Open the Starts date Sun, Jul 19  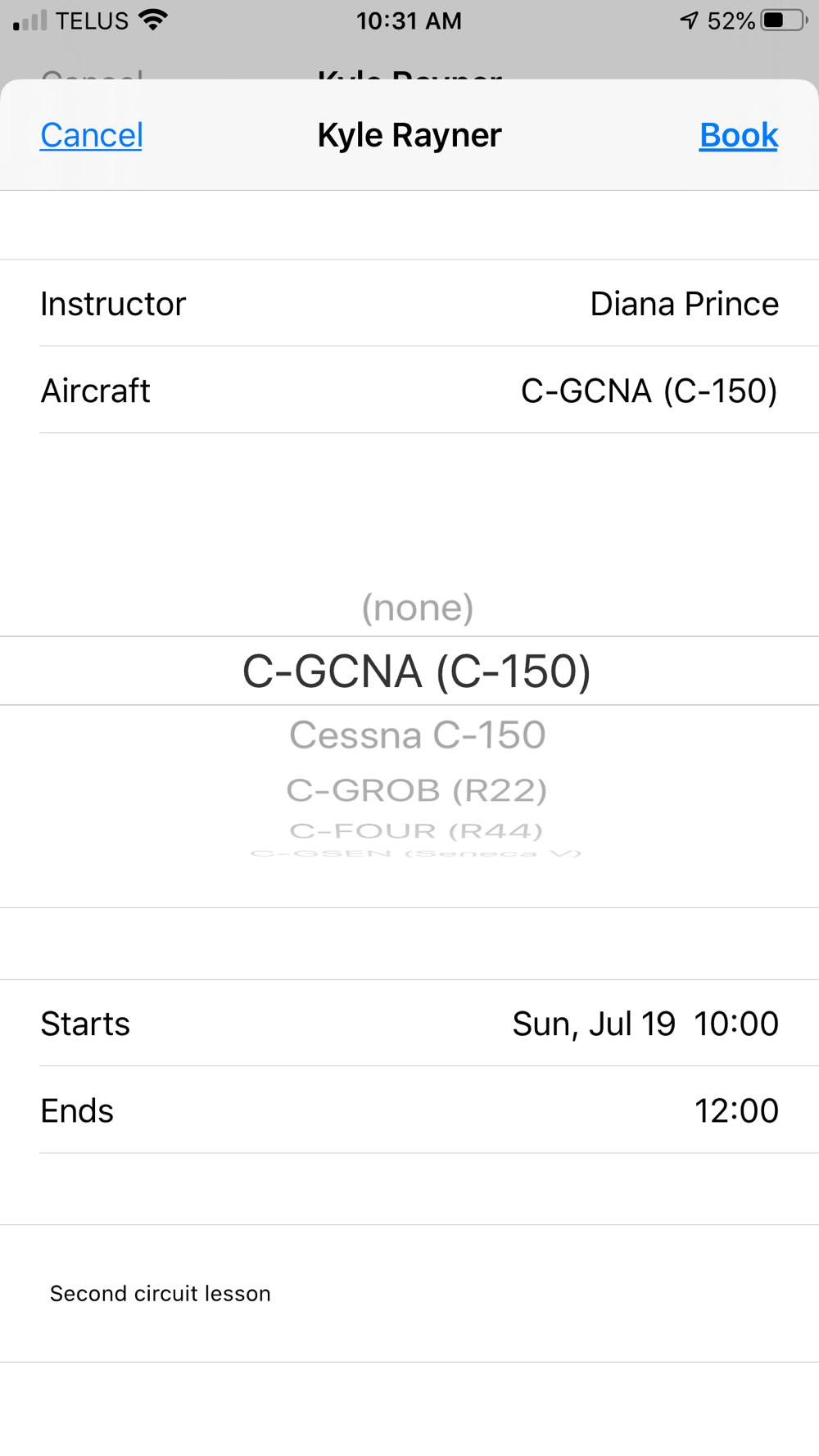(x=594, y=1024)
